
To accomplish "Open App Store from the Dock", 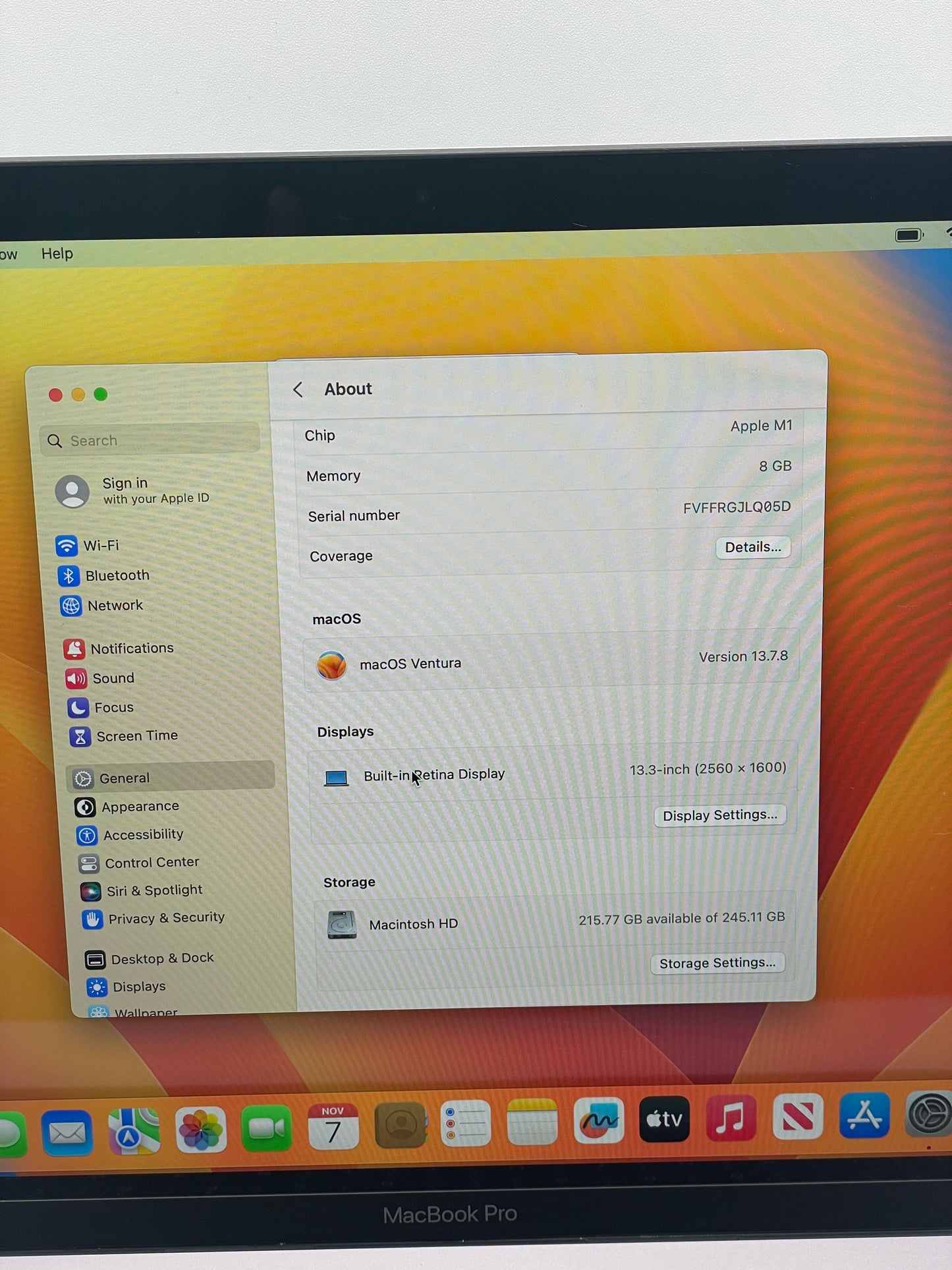I will coord(864,1115).
